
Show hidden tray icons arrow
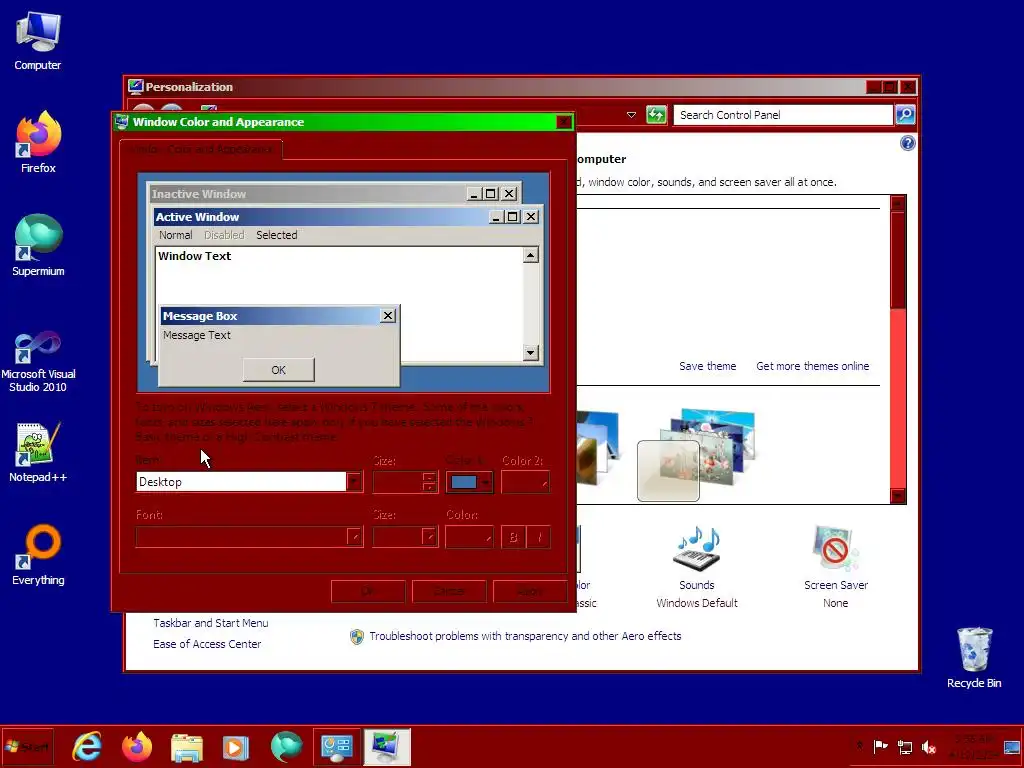coord(860,746)
